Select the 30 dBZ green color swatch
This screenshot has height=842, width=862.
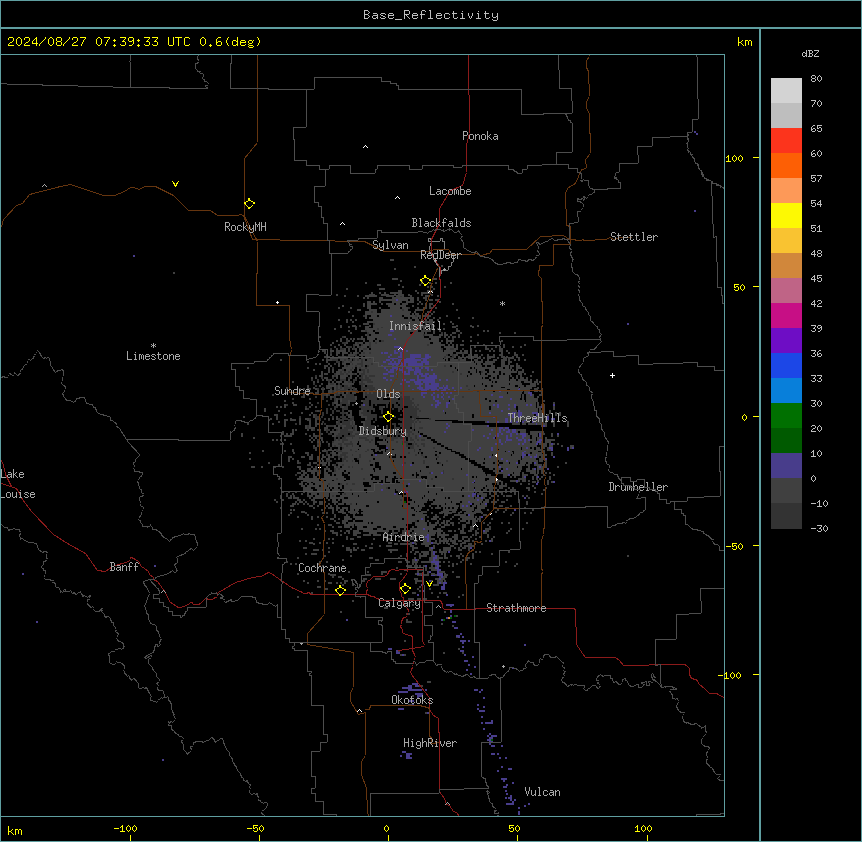pyautogui.click(x=786, y=415)
